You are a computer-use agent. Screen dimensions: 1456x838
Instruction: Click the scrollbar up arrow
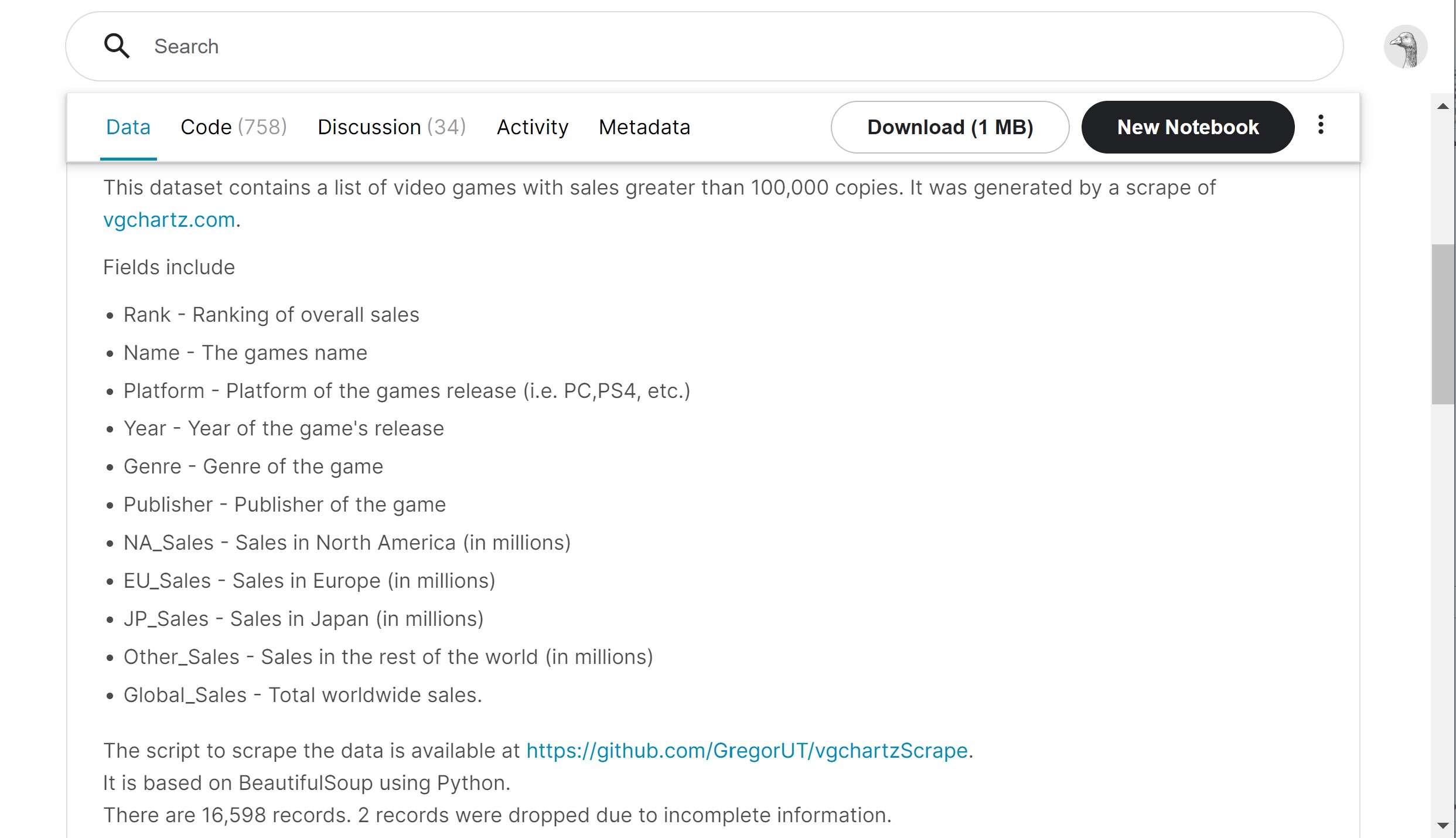[x=1443, y=105]
